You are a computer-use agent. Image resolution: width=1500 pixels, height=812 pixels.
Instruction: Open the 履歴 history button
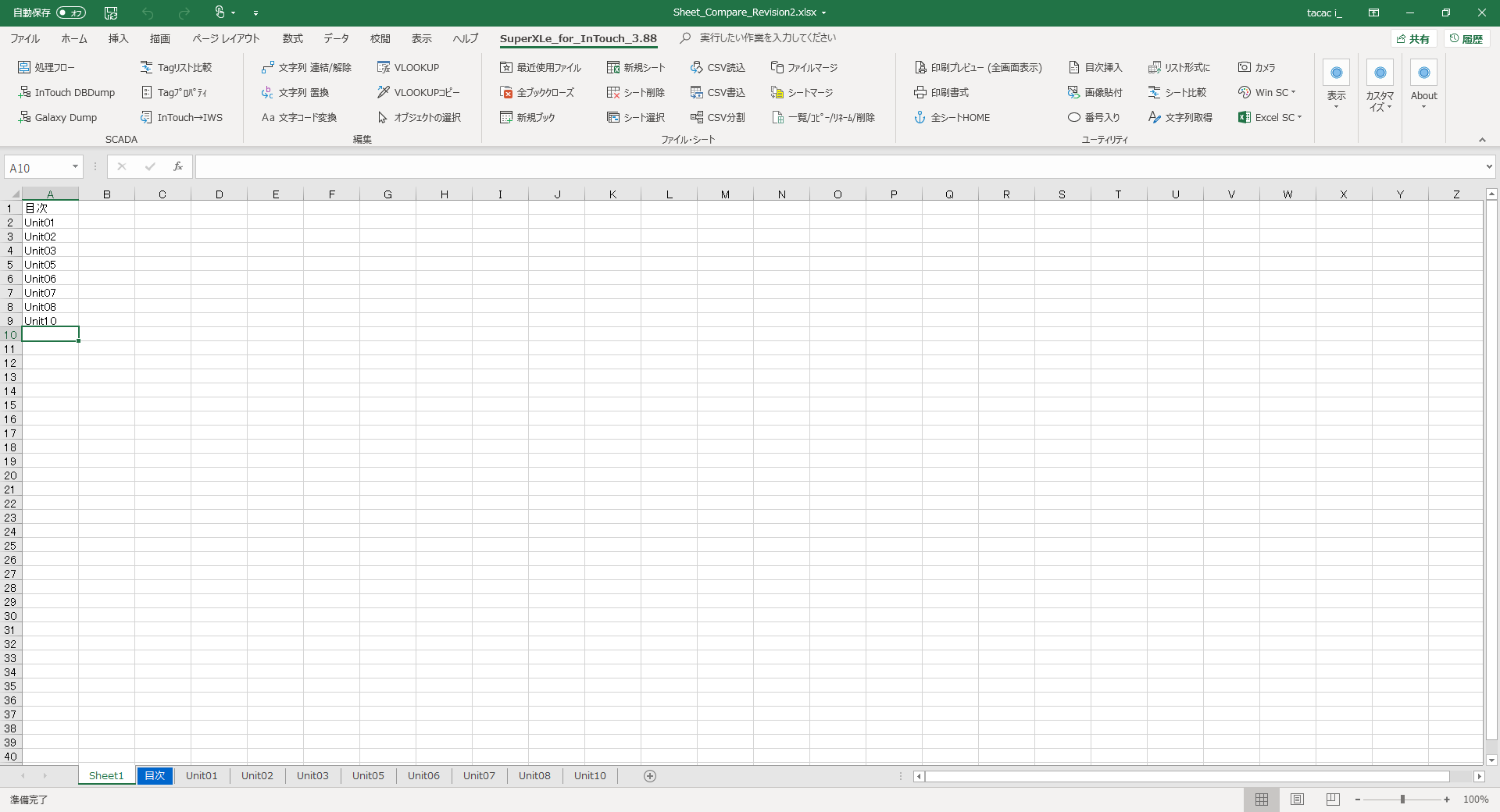(x=1466, y=38)
